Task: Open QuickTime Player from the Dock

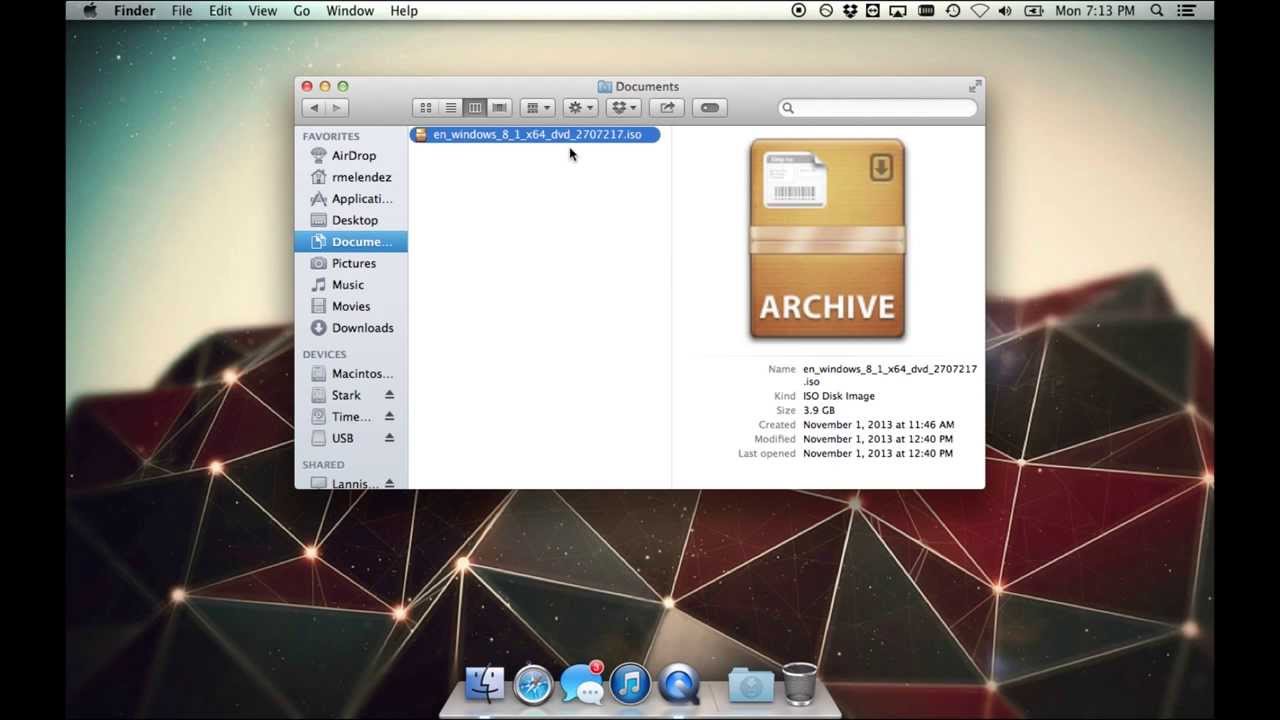Action: tap(679, 685)
